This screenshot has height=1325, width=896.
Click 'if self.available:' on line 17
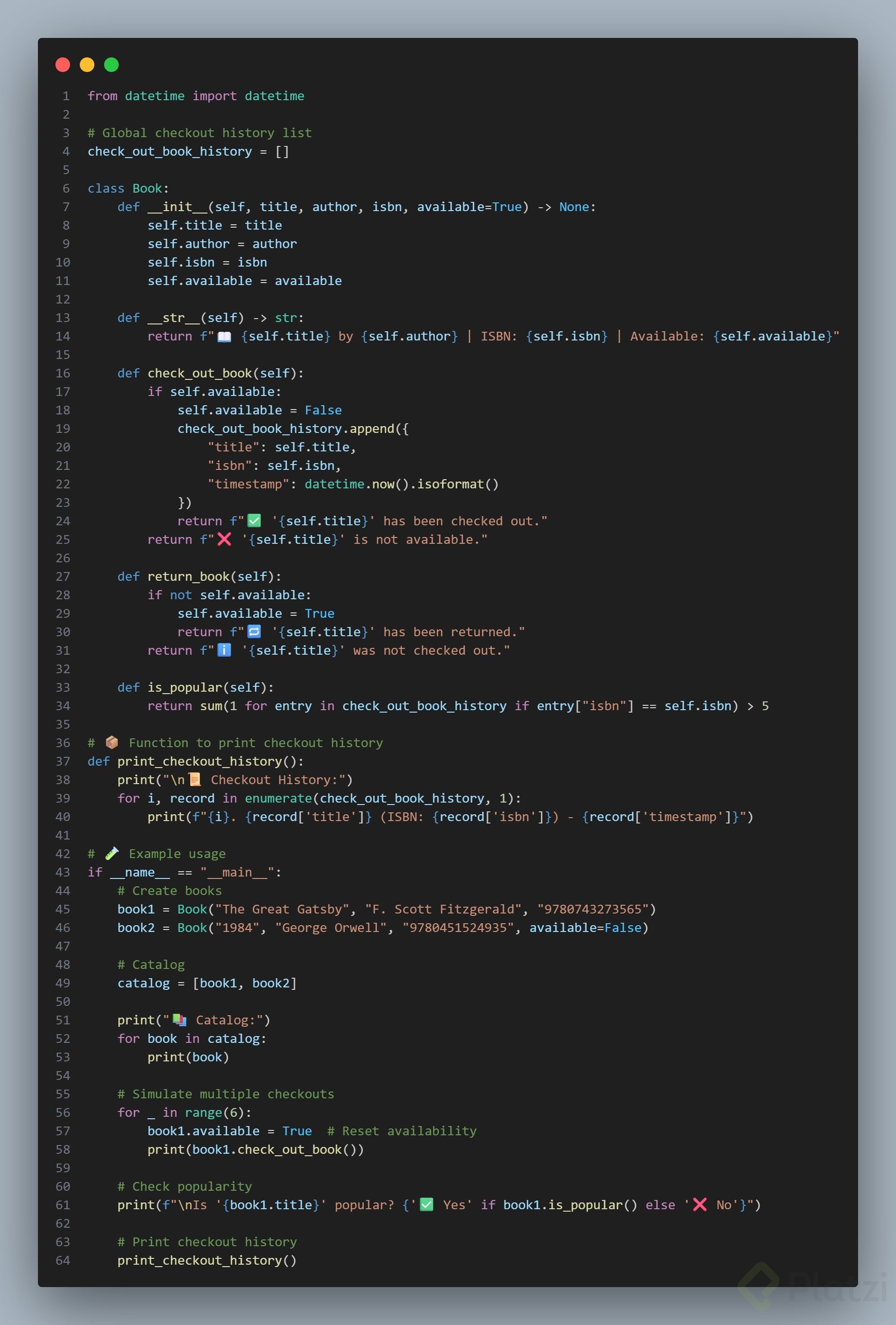215,392
